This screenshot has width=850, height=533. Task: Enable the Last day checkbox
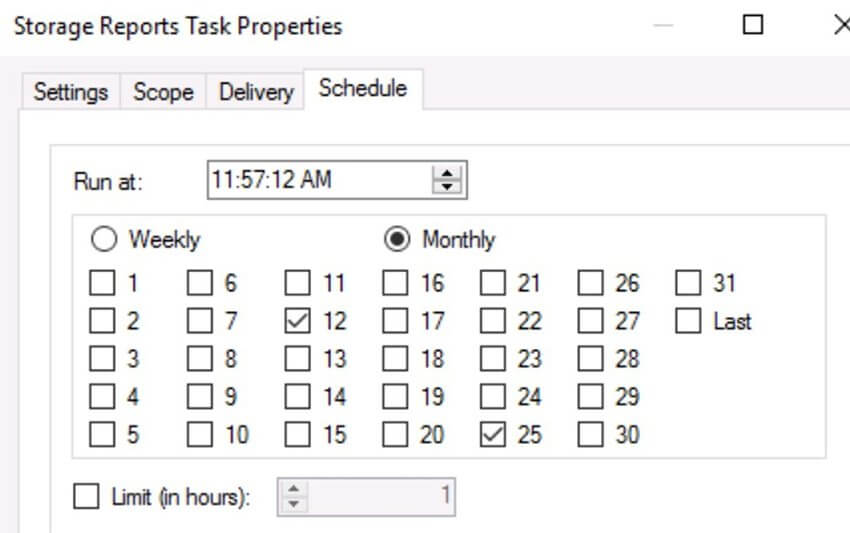click(x=688, y=321)
